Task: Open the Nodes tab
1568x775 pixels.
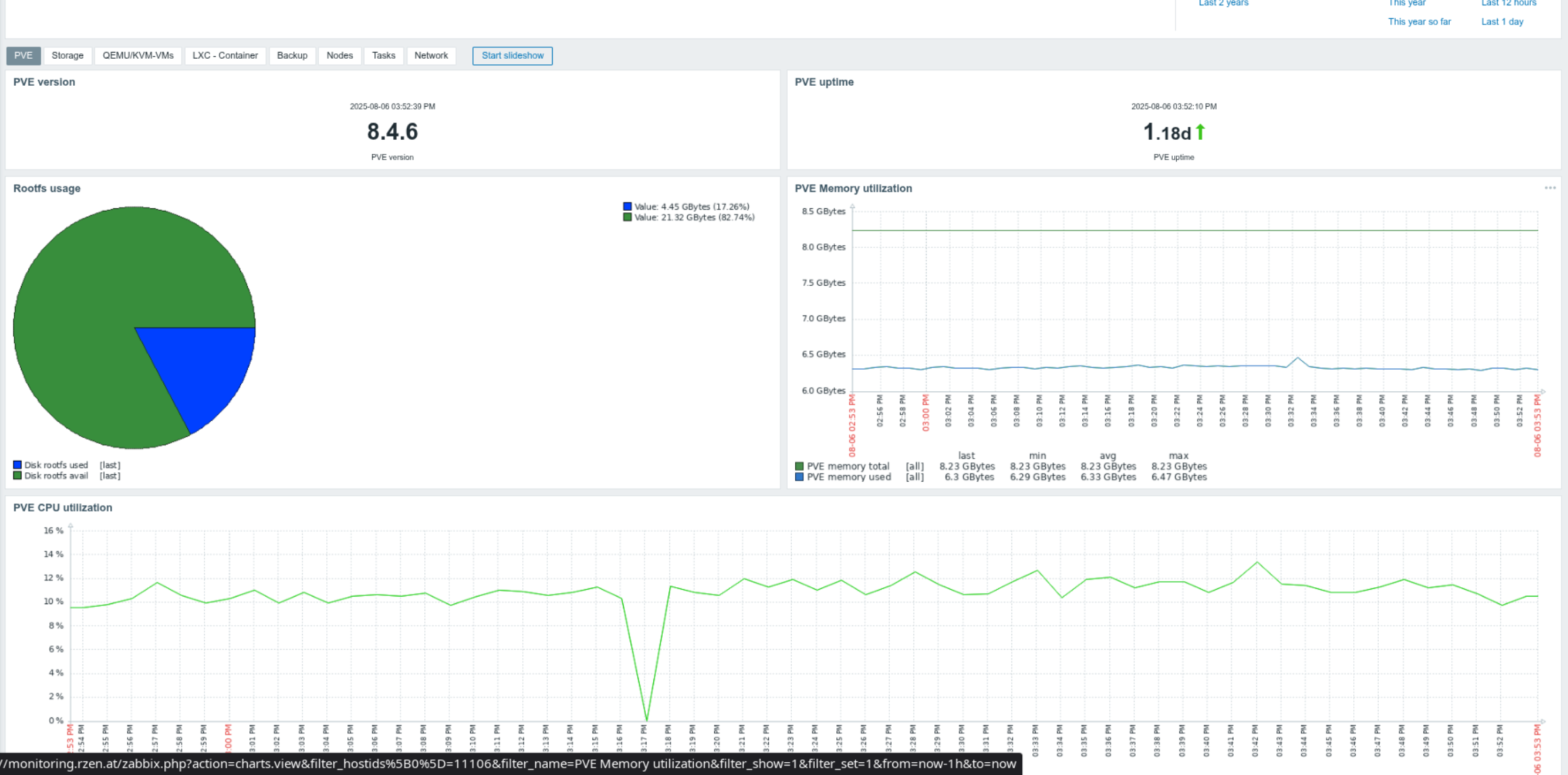Action: pos(340,55)
